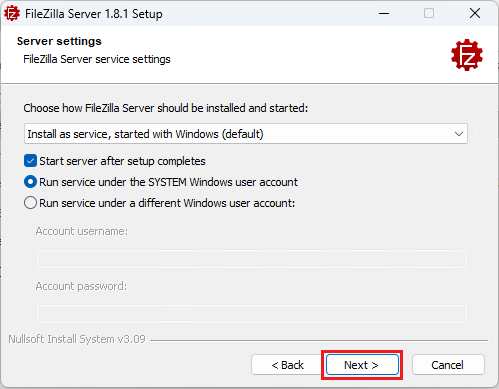This screenshot has height=389, width=499.
Task: Open the install mode dropdown list
Action: tap(246, 134)
